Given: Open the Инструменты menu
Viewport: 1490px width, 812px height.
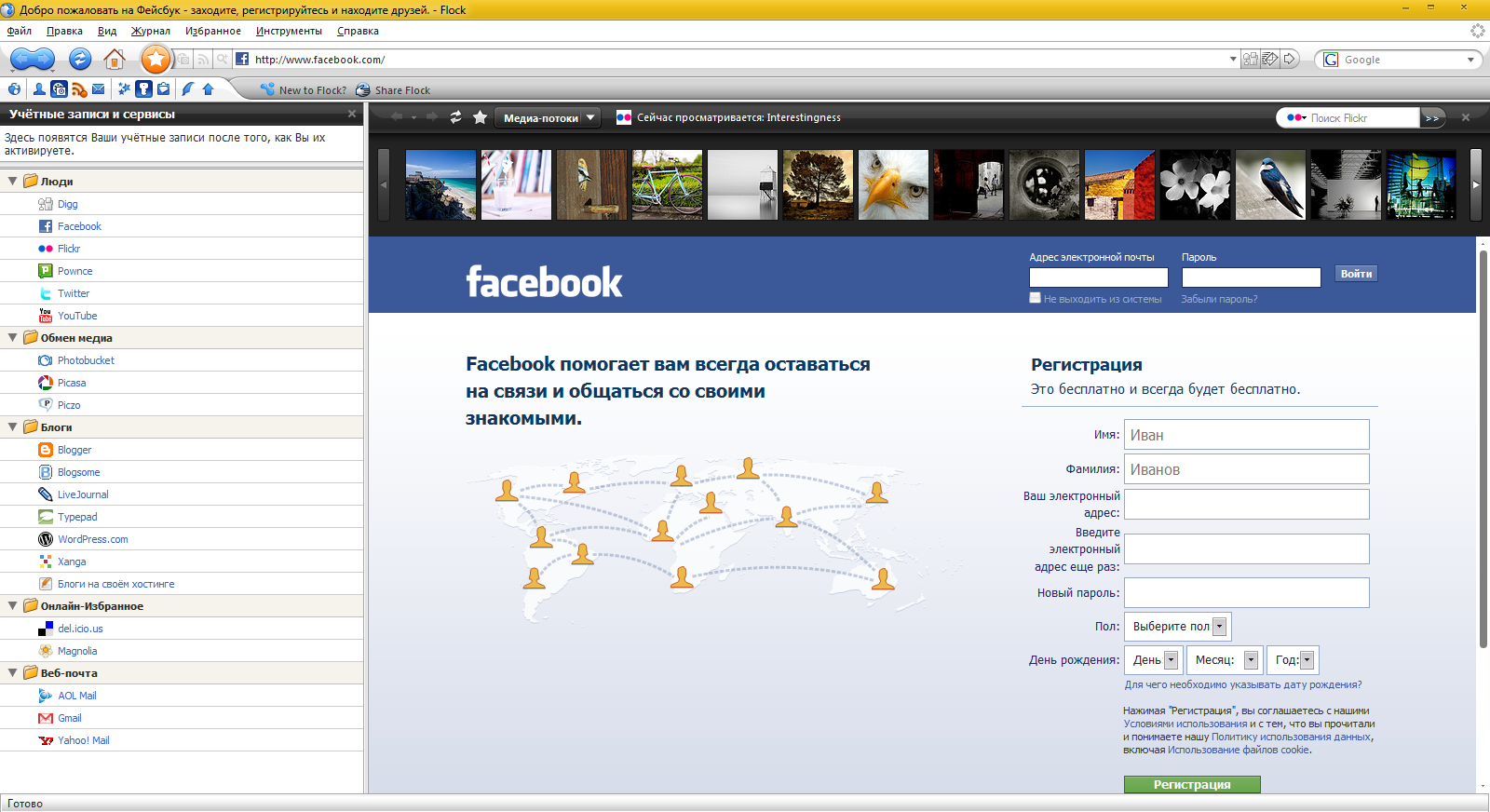Looking at the screenshot, I should [289, 31].
